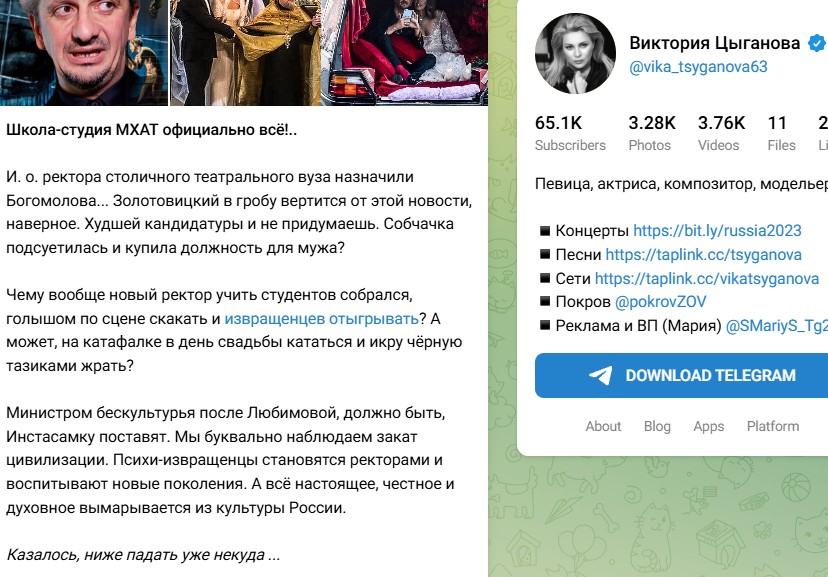Open the priest ceremony photo thumbnail

pos(246,53)
